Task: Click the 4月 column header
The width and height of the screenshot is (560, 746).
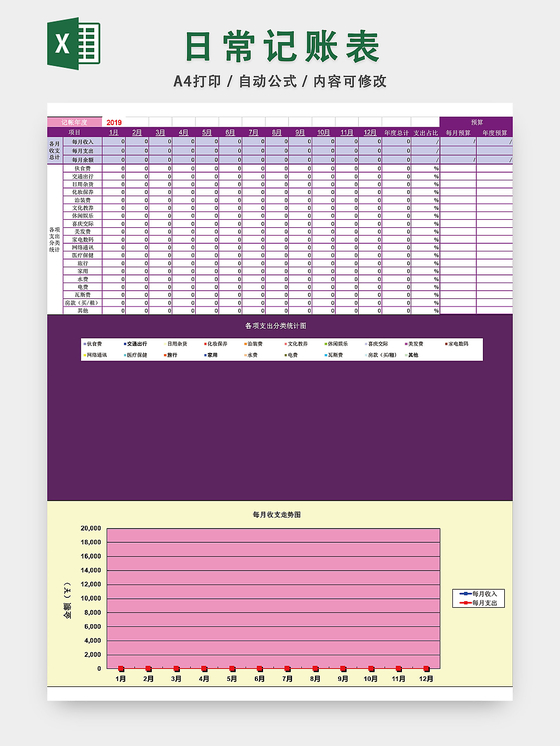Action: [184, 132]
